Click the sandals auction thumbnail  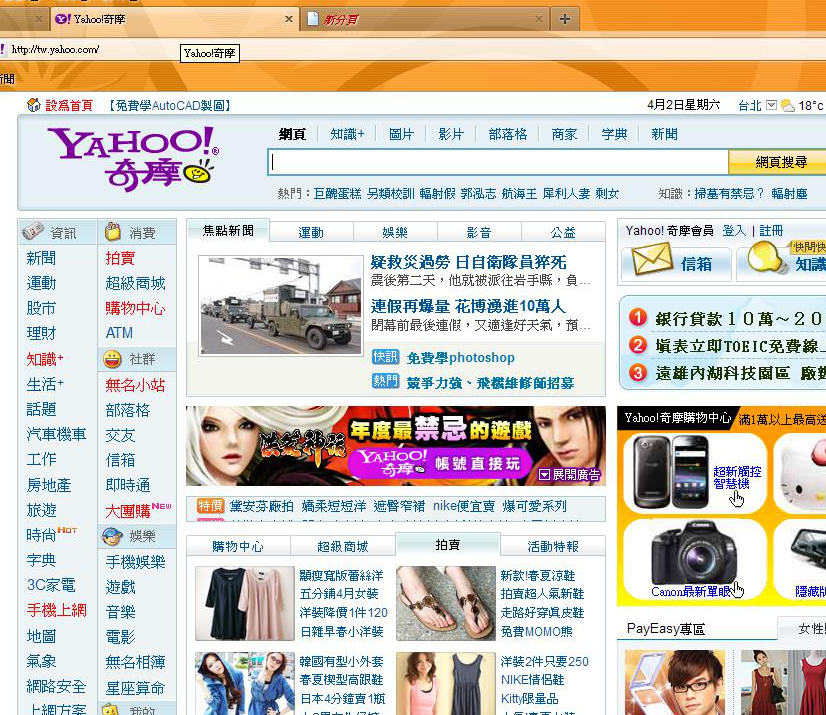click(x=446, y=603)
